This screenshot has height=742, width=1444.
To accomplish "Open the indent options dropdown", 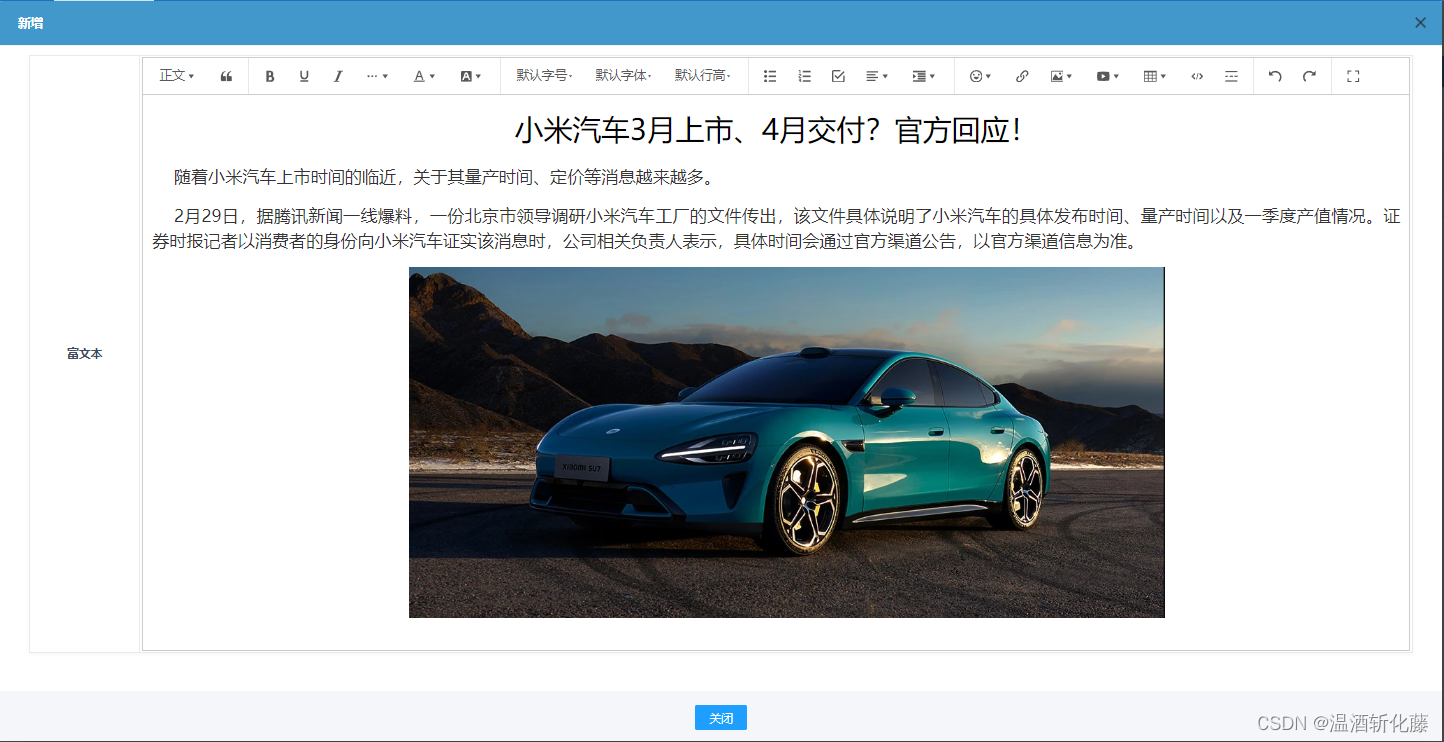I will 923,76.
